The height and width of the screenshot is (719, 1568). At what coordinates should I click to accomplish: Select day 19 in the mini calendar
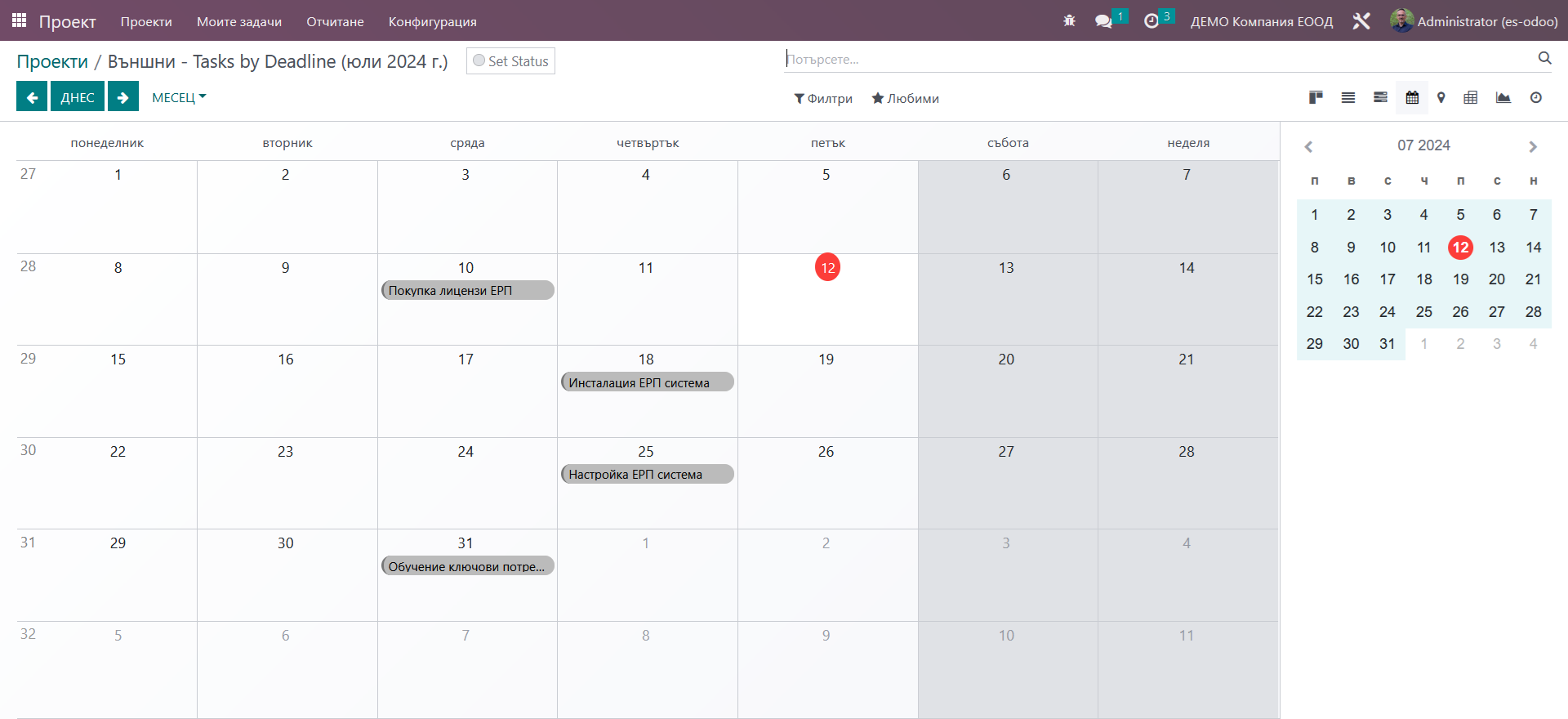1460,279
